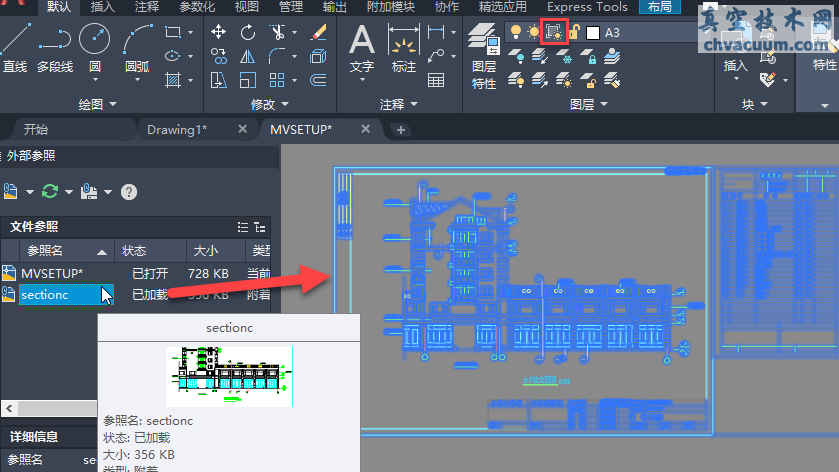Click the Mirror tool icon

tap(248, 56)
